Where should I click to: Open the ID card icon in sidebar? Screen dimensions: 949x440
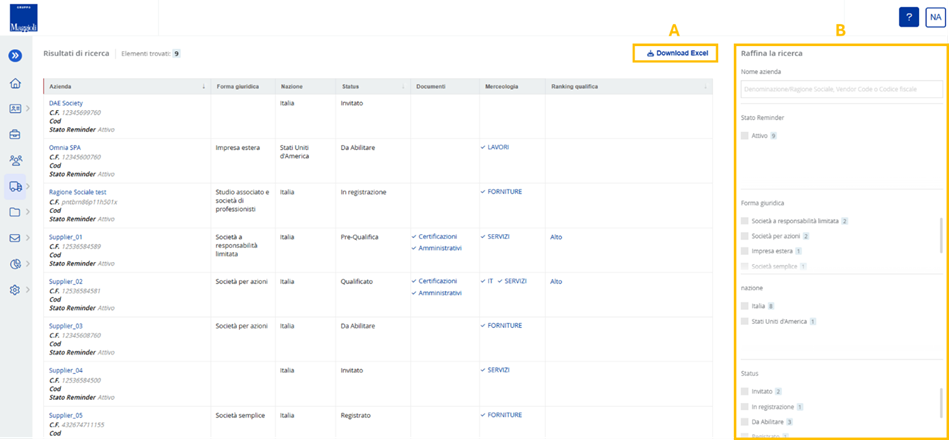point(15,109)
